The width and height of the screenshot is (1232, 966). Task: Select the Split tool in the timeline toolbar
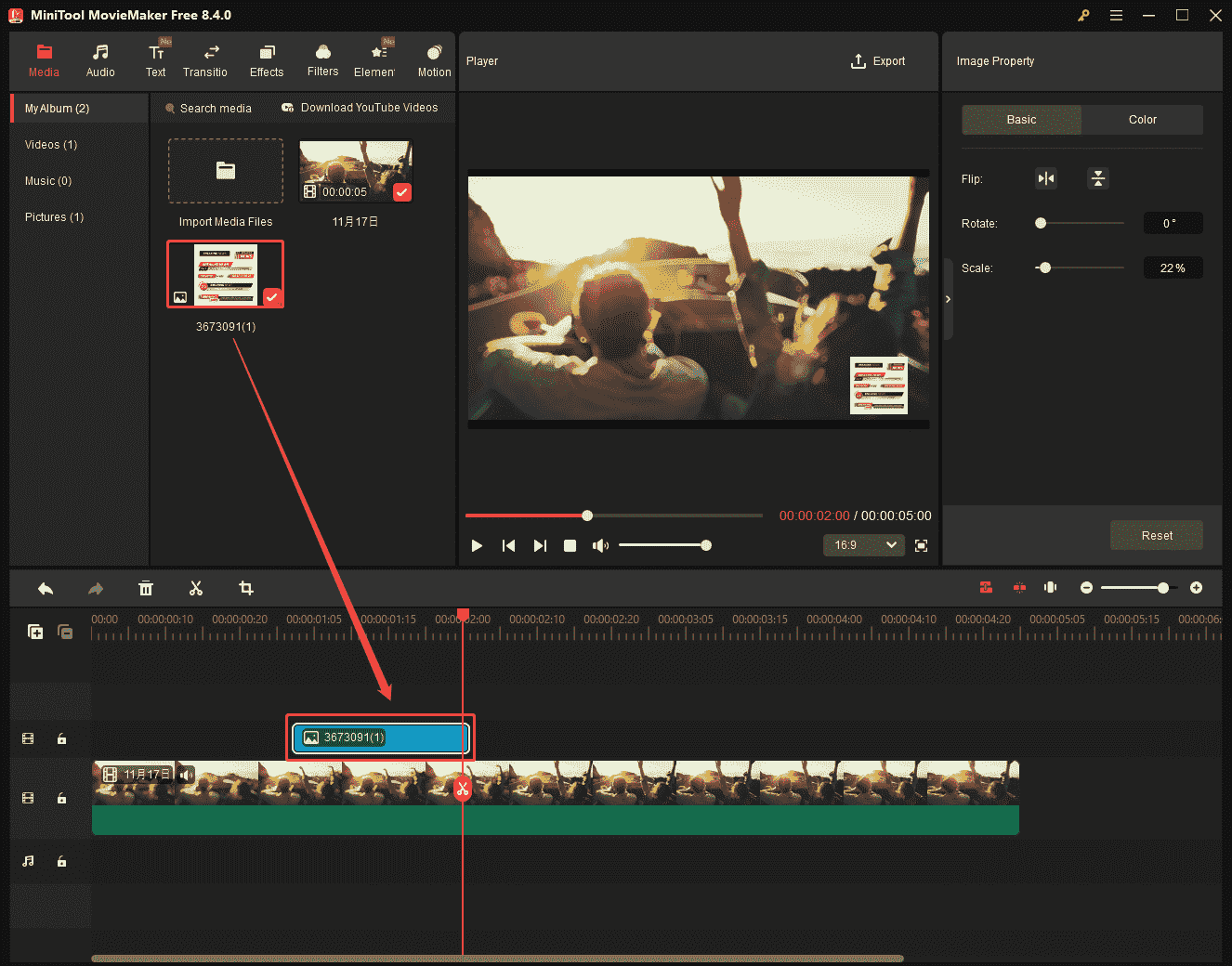[196, 588]
